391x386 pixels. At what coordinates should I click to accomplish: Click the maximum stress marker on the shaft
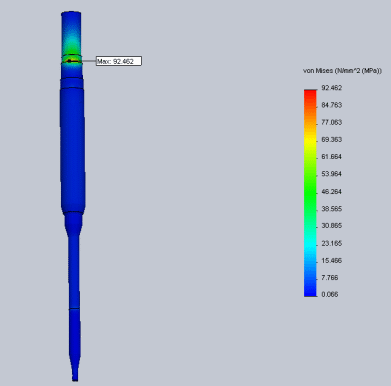(69, 61)
